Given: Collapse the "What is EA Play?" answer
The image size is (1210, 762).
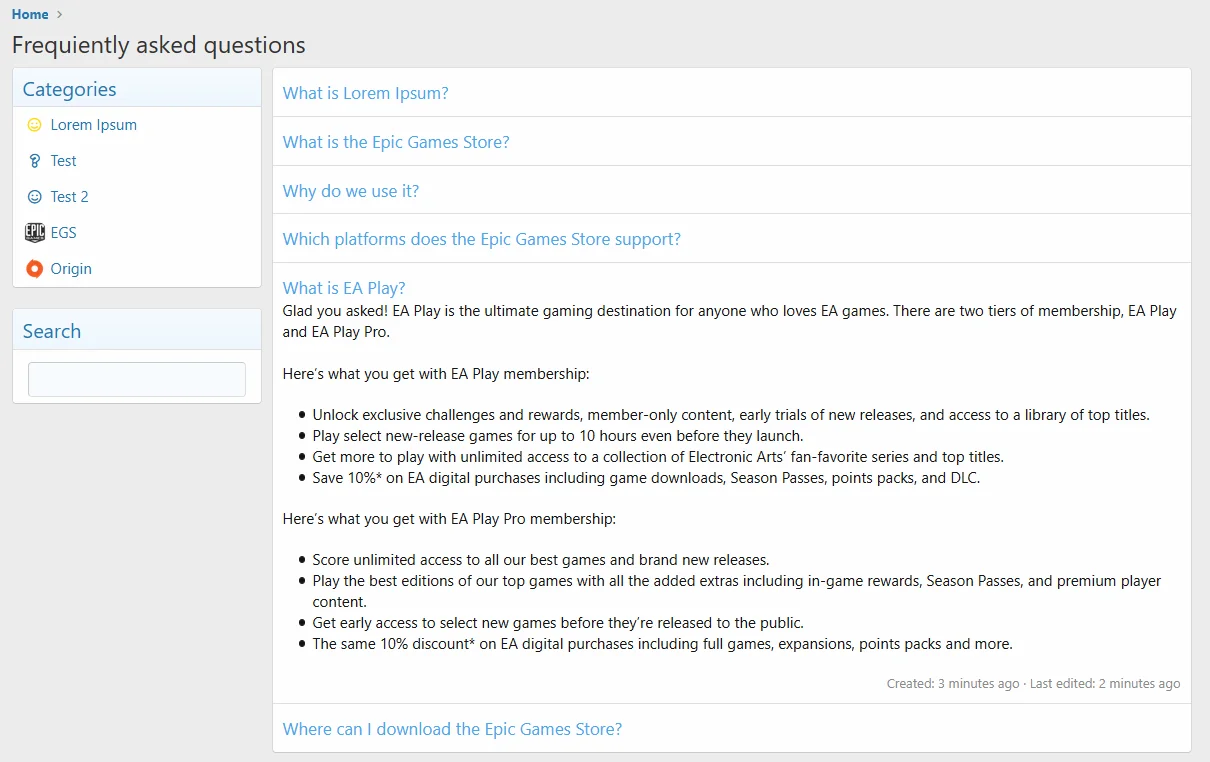Looking at the screenshot, I should 344,288.
